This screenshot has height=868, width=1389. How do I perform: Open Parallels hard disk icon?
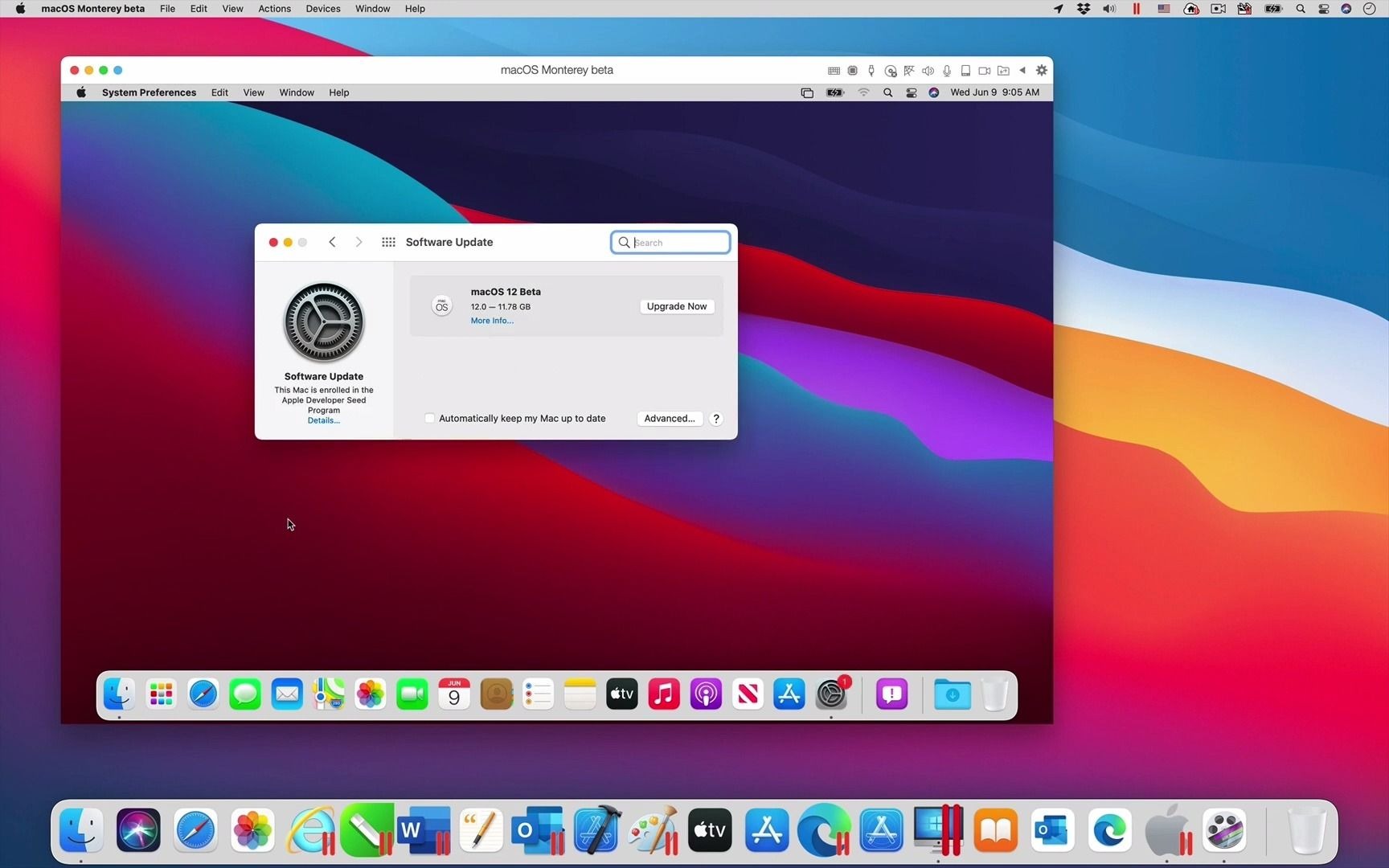coord(965,71)
